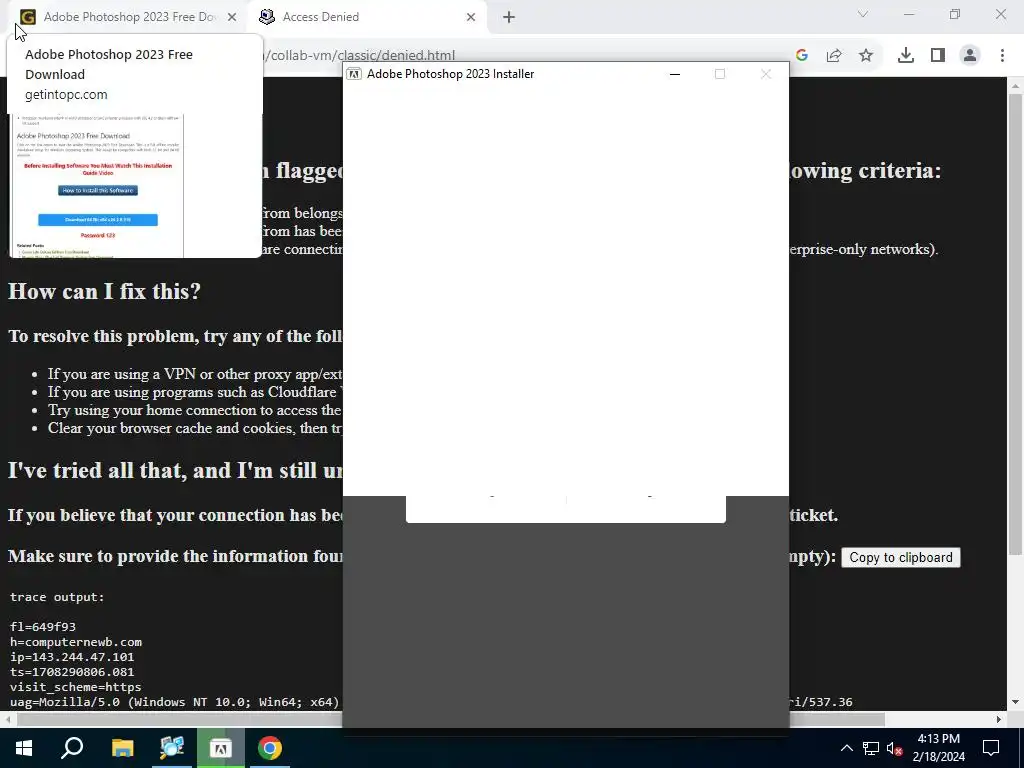Open the Windows Start menu
Viewport: 1024px width, 768px height.
(x=24, y=748)
